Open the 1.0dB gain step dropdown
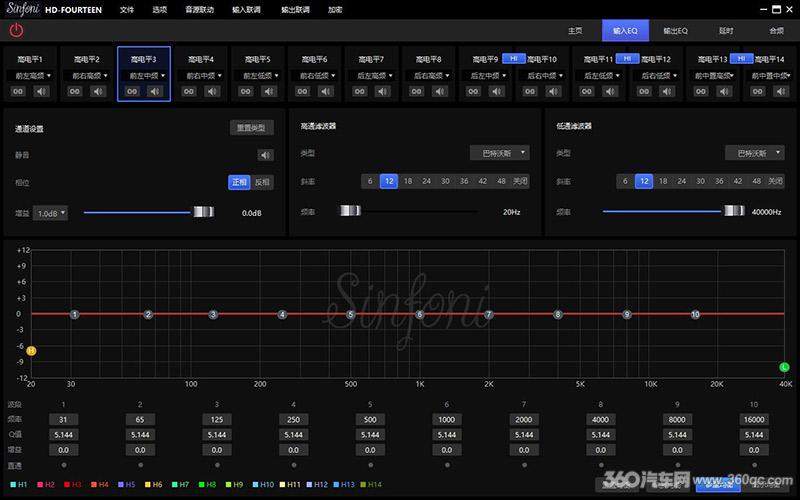The width and height of the screenshot is (800, 500). coord(50,213)
